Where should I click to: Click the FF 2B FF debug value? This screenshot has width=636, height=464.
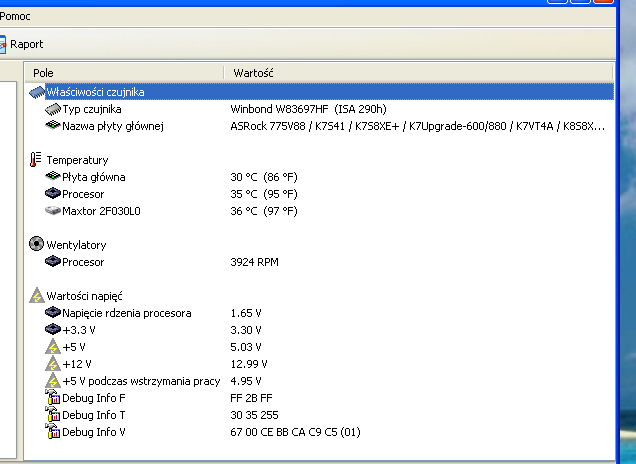point(251,398)
